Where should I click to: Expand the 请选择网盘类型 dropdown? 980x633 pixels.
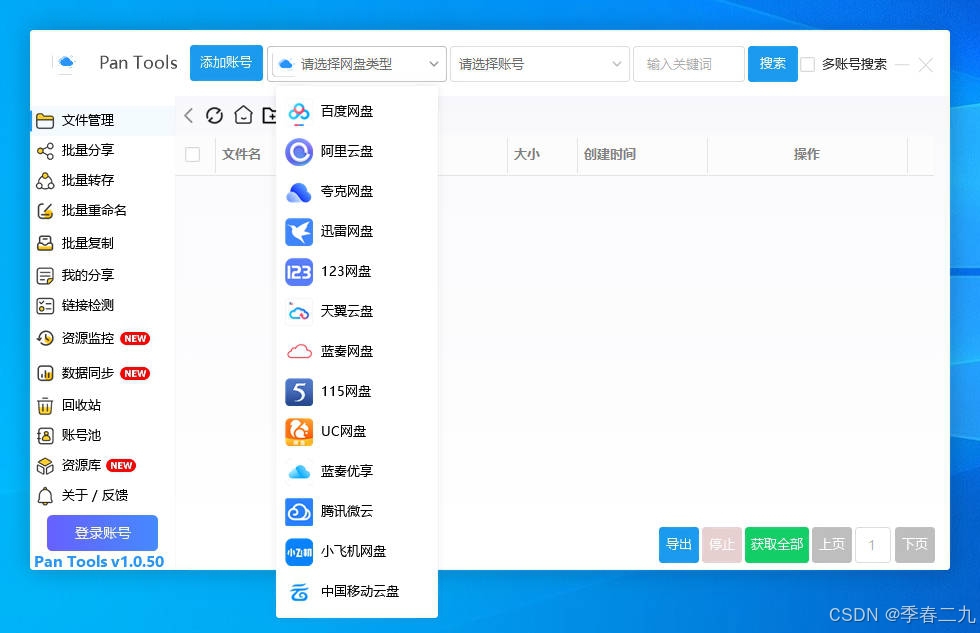pos(357,64)
